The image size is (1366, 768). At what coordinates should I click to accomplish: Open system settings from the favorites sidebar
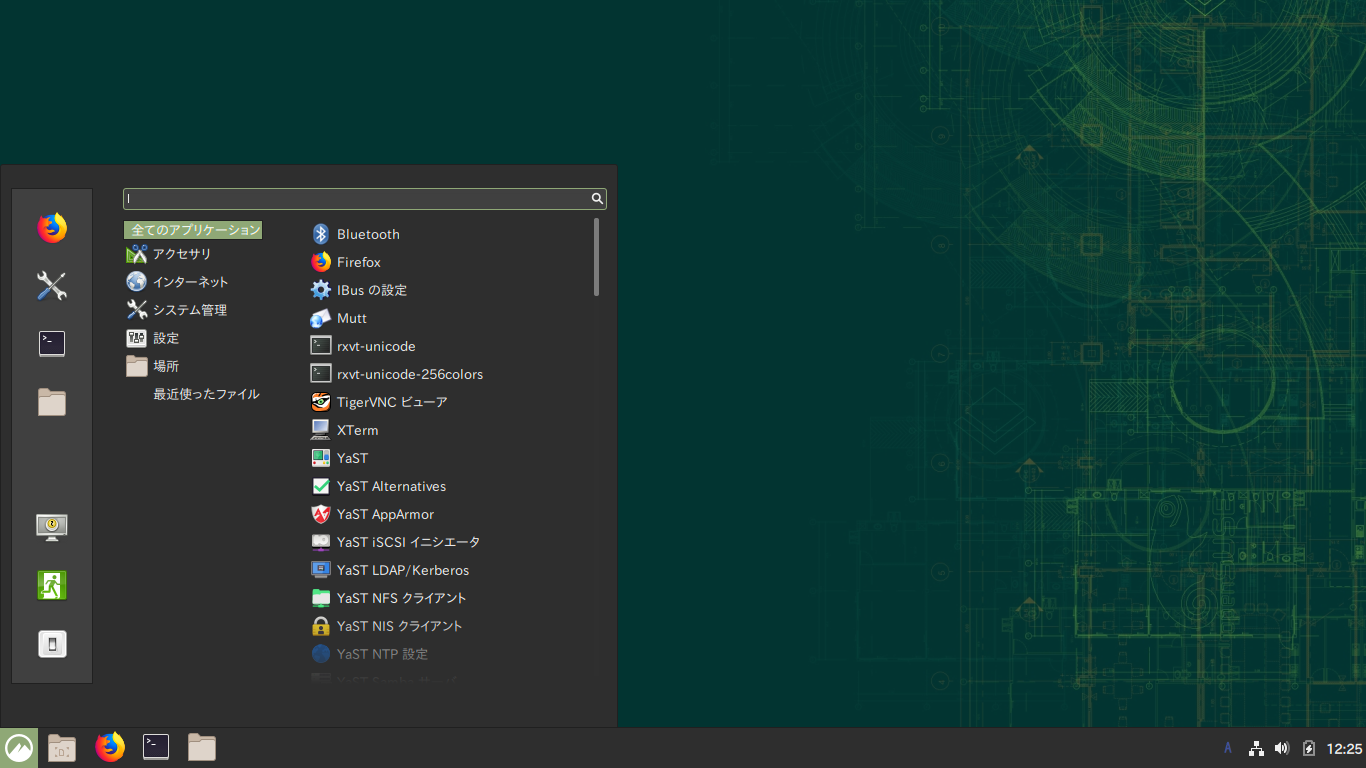coord(52,286)
